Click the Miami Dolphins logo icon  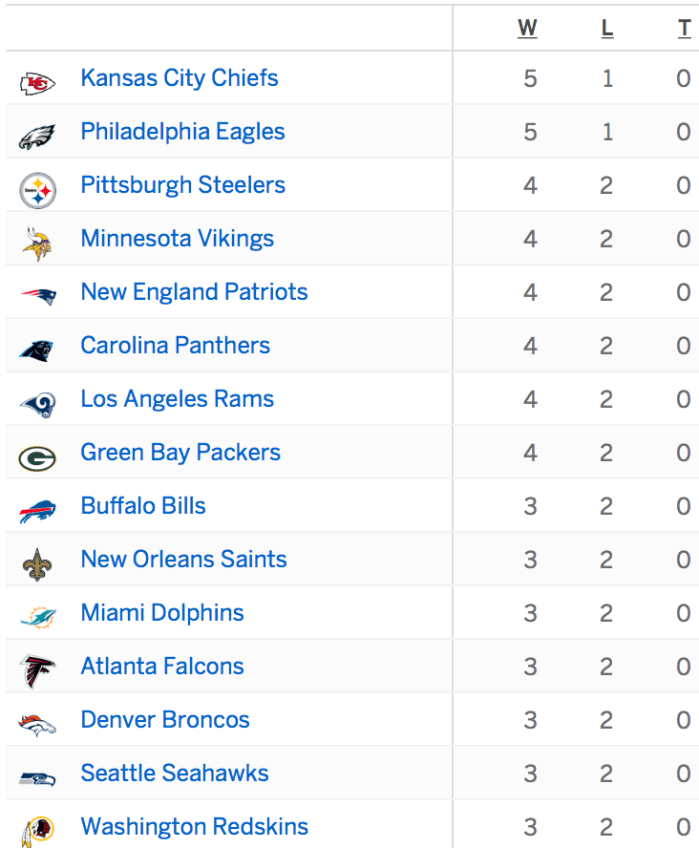click(37, 617)
